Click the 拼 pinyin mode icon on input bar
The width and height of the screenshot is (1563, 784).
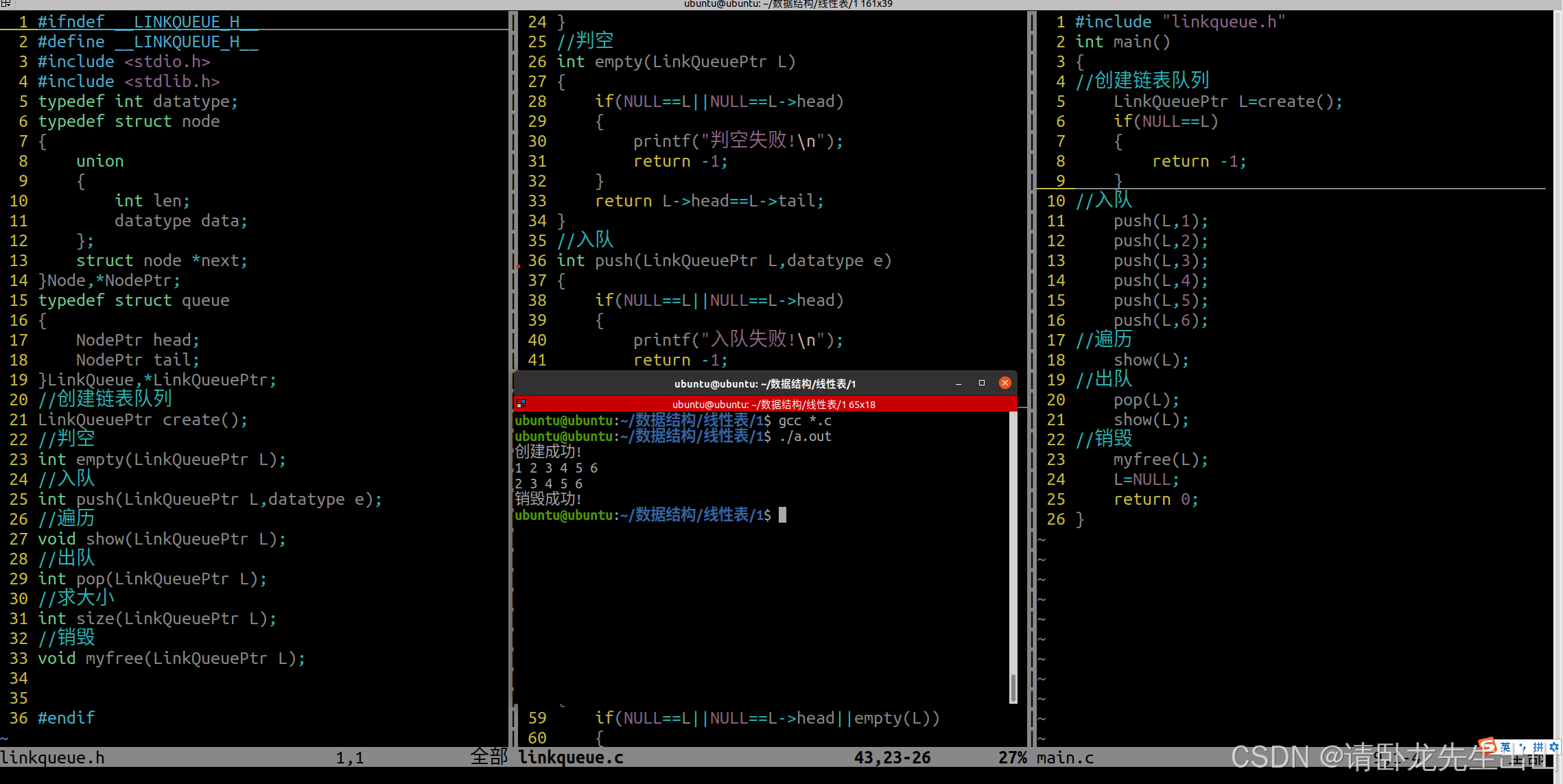tap(1538, 746)
